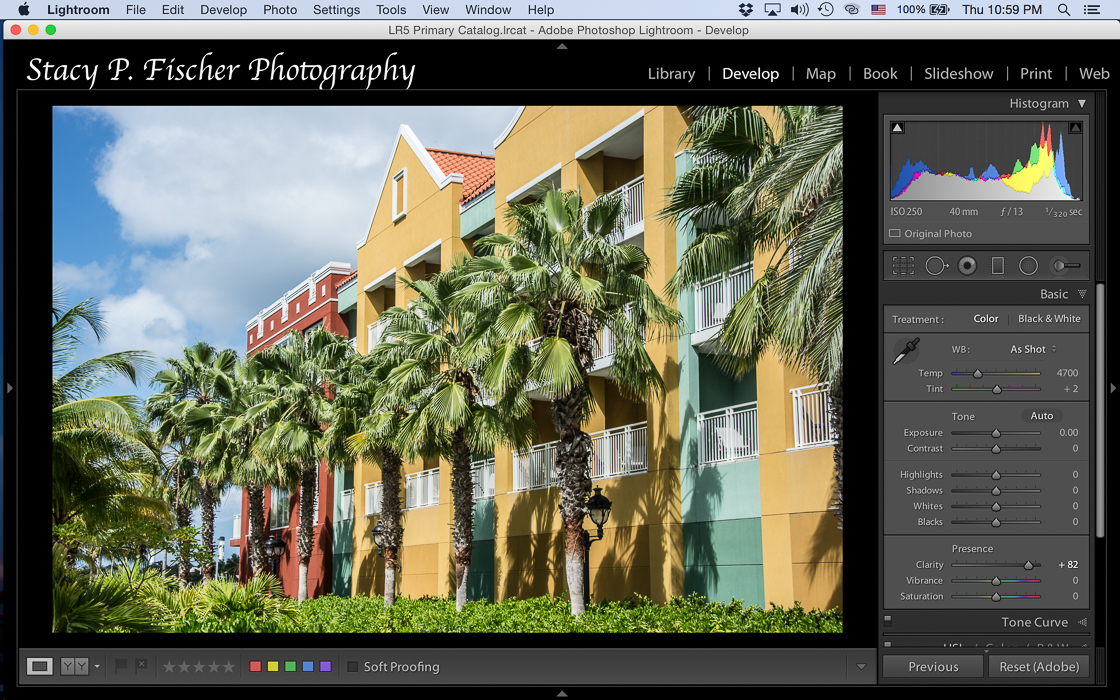This screenshot has height=700, width=1120.
Task: Select the Radial Filter tool
Action: tap(1028, 266)
